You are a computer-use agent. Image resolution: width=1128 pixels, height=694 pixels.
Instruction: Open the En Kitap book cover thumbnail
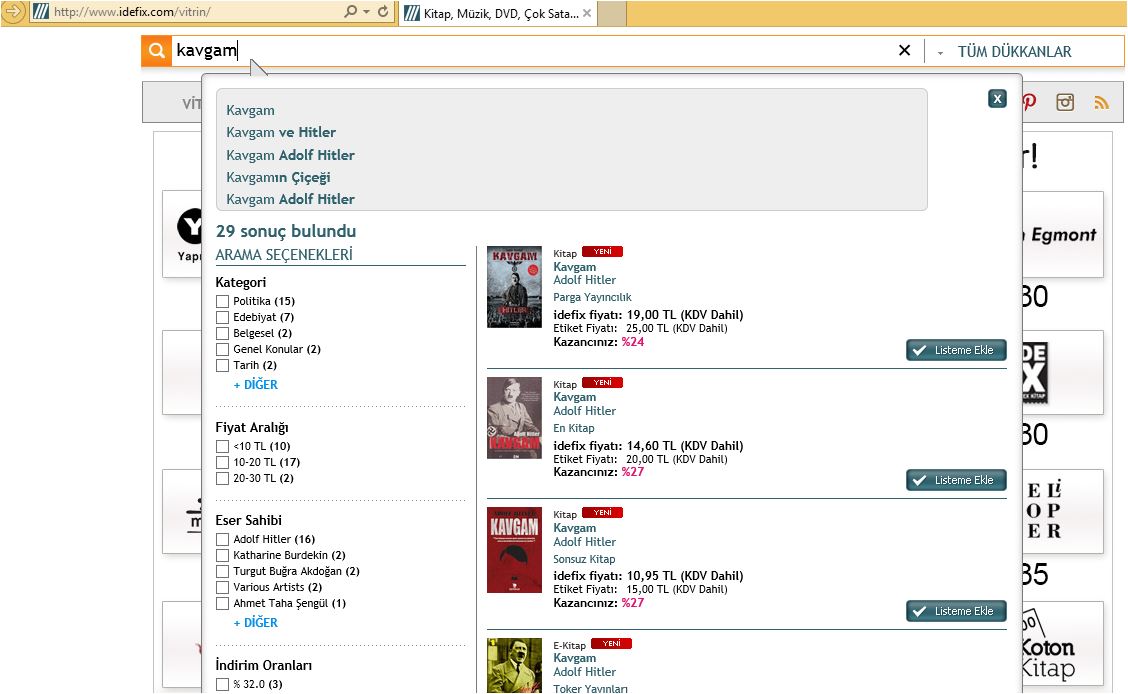[514, 418]
